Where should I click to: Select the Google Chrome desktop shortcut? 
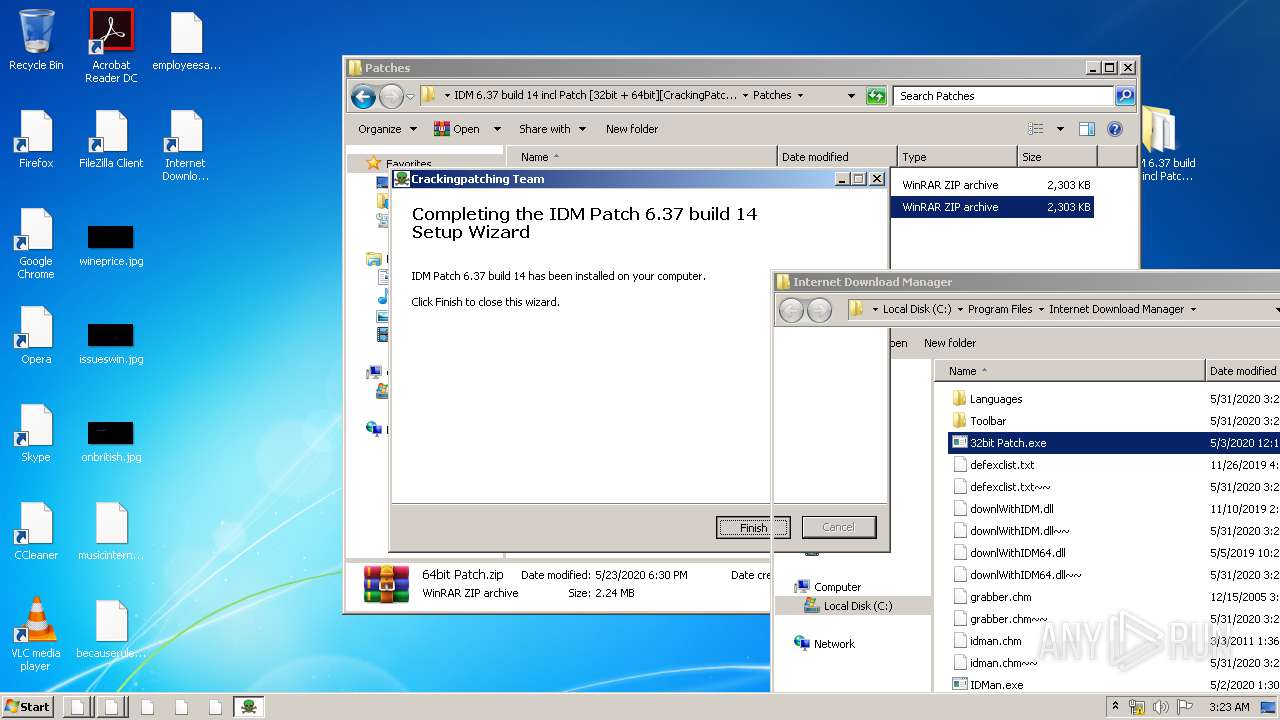[36, 243]
